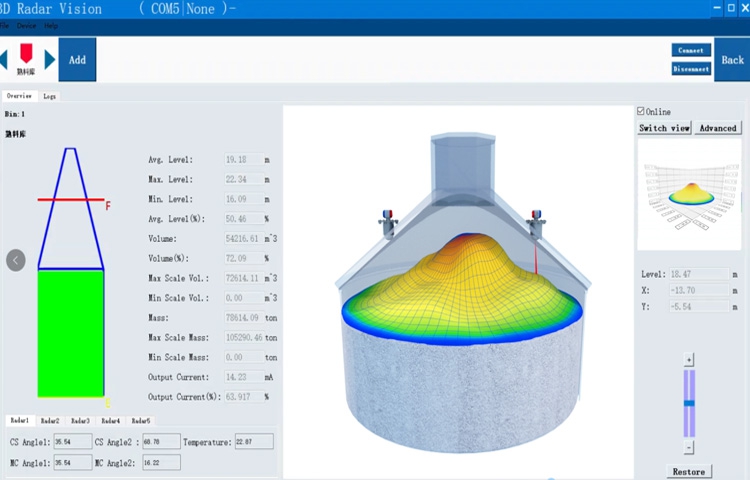750x480 pixels.
Task: Click the vertical zoom slider handle
Action: 688,403
